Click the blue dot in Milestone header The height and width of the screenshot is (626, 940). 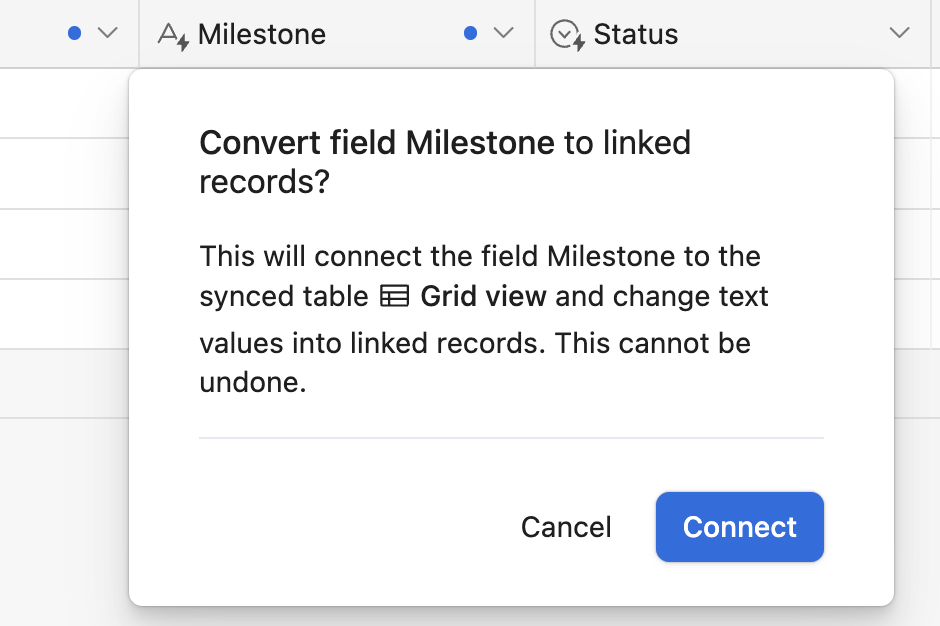[471, 33]
